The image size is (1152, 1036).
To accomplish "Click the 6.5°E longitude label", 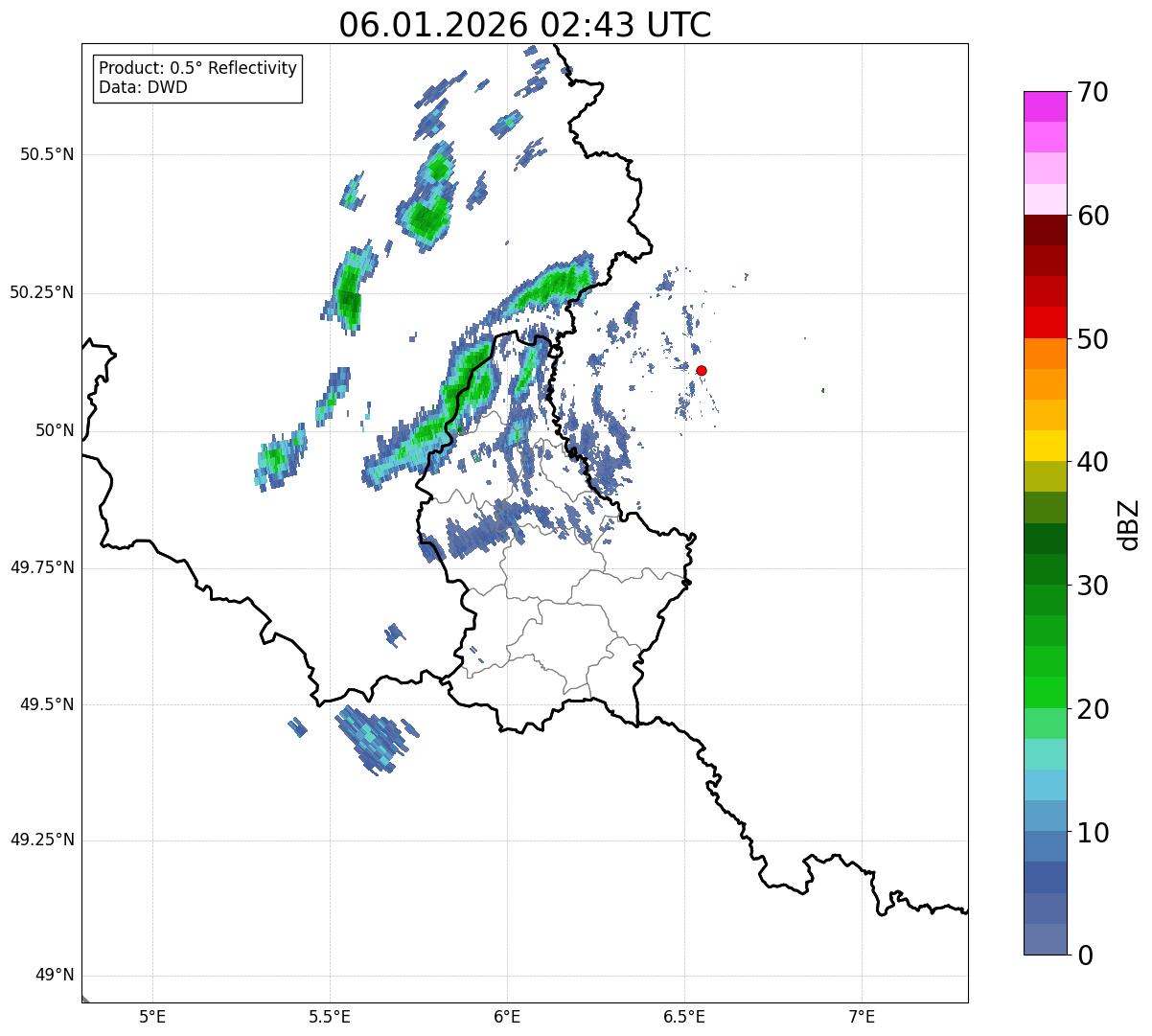I will (x=684, y=1016).
